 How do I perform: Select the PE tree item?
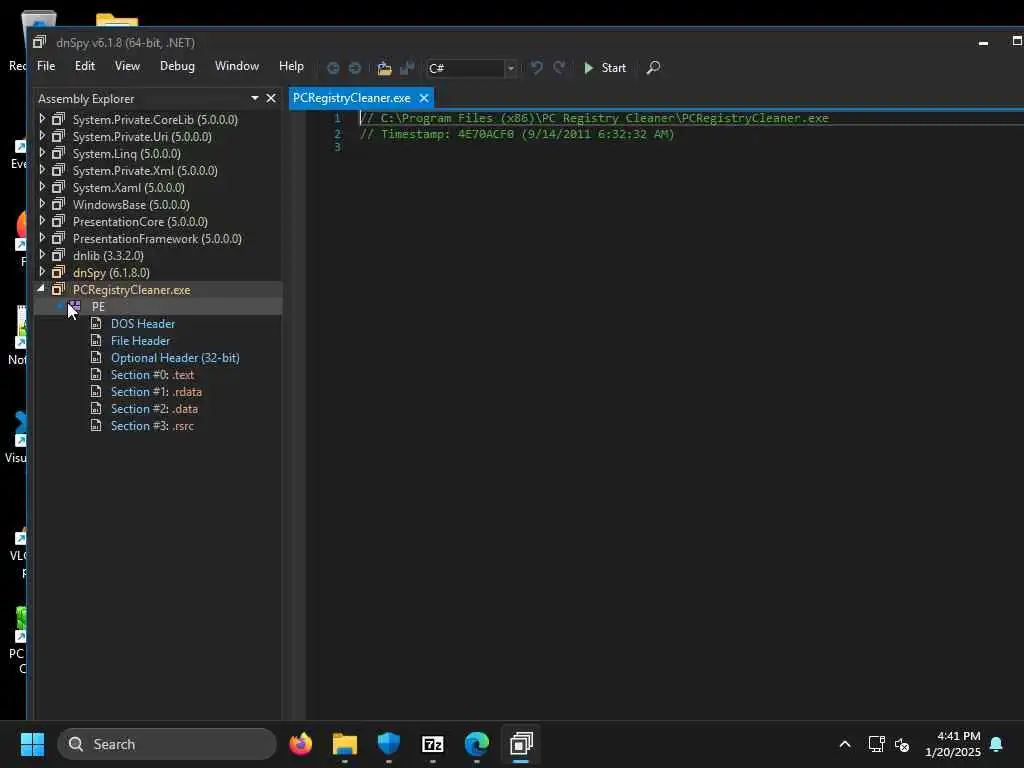[x=98, y=306]
